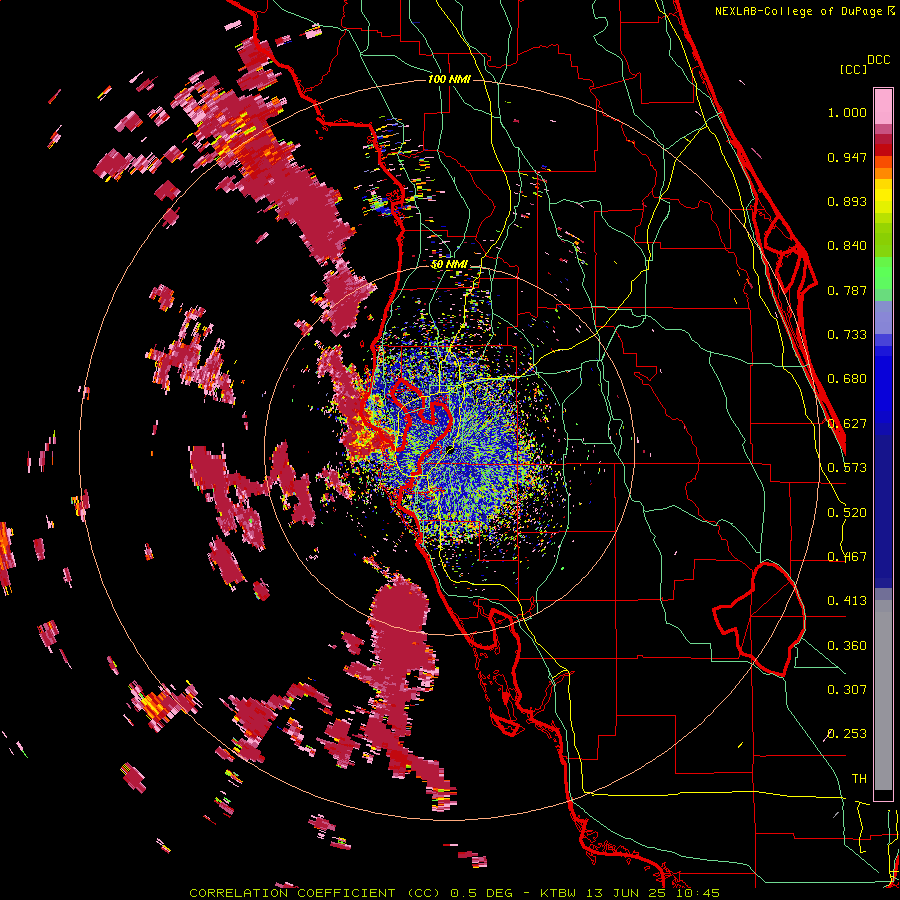
Task: Click the 0.627 legend label
Action: 847,424
